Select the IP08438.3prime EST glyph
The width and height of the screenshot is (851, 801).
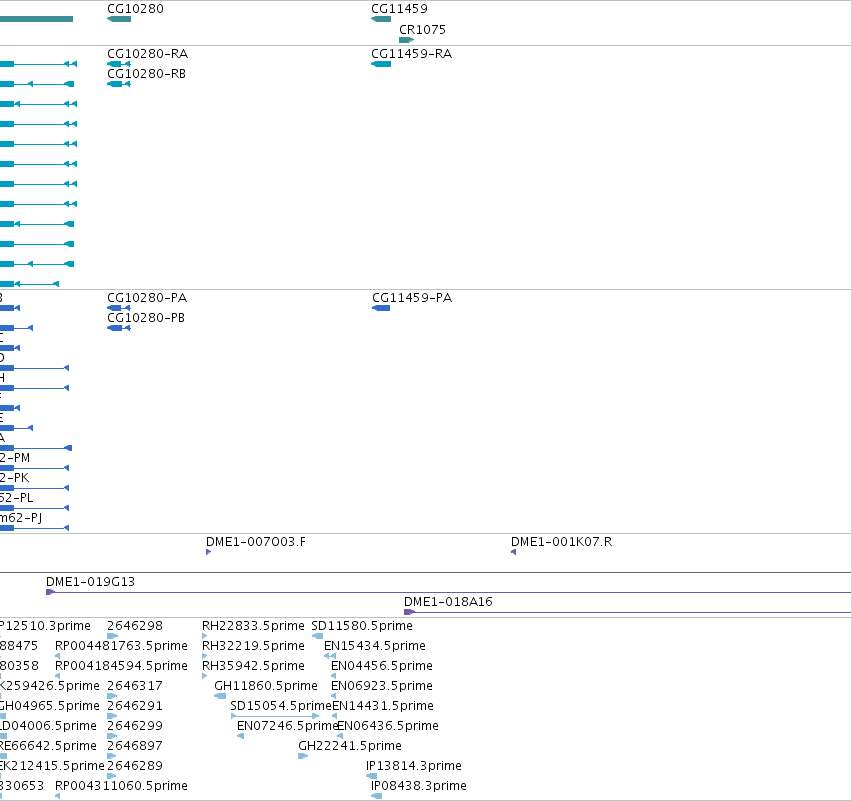tap(377, 796)
